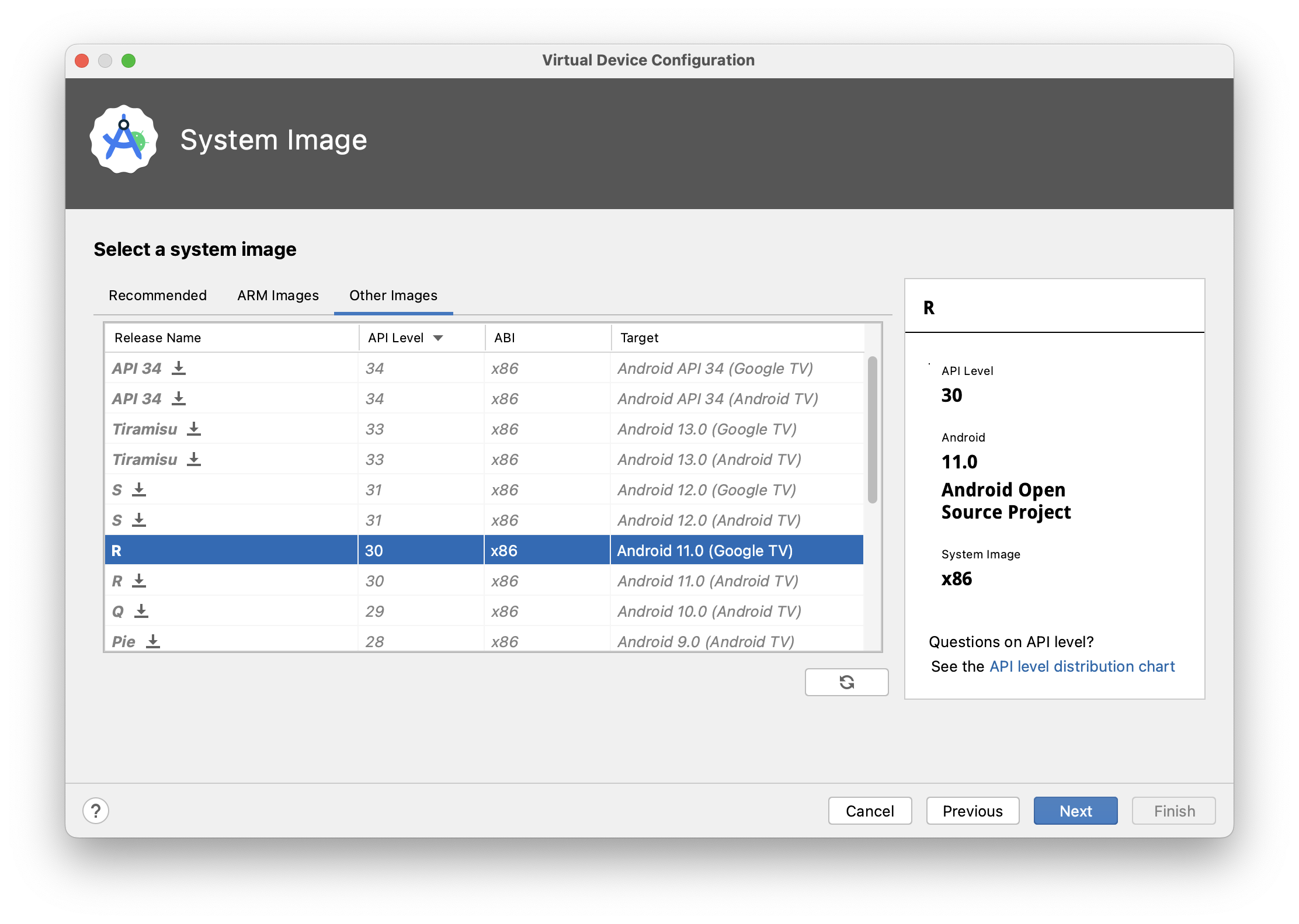This screenshot has width=1299, height=924.
Task: Select Android 12.0 (Android TV) row
Action: click(709, 520)
